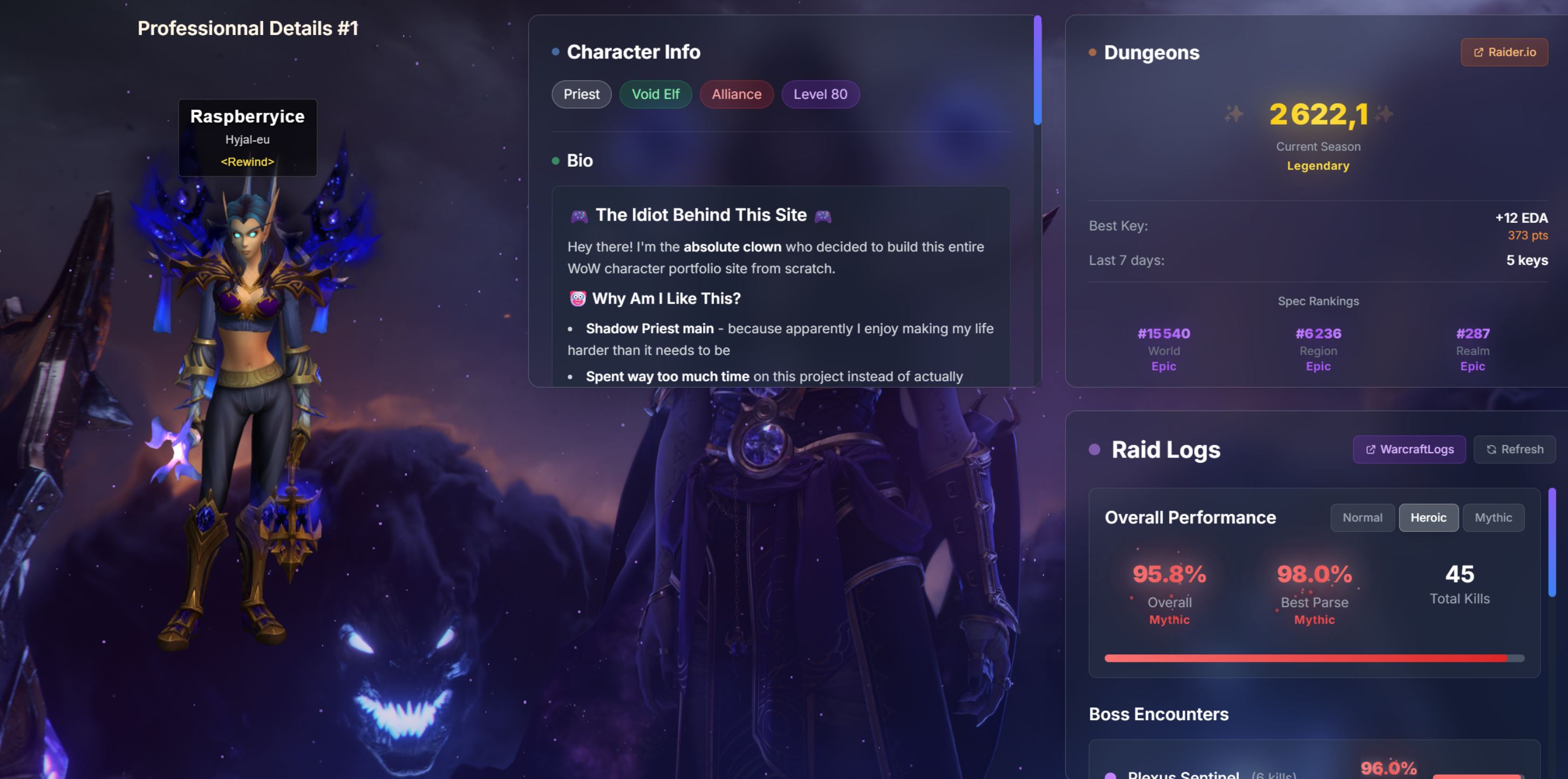Viewport: 1568px width, 779px height.
Task: Click the Priest class tag
Action: tap(581, 94)
